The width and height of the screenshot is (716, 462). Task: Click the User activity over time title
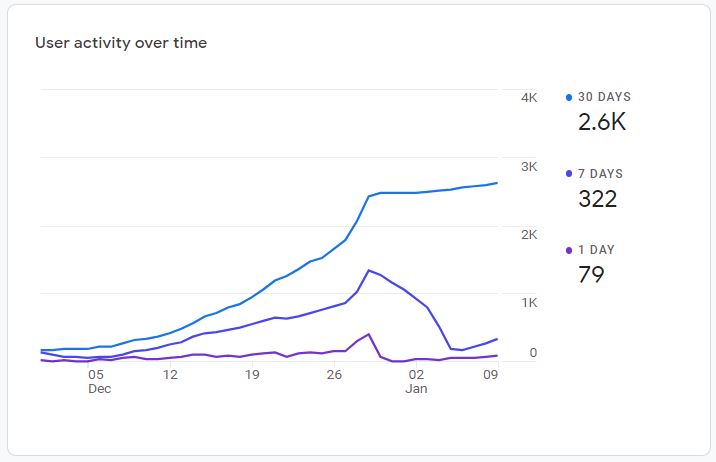[121, 43]
